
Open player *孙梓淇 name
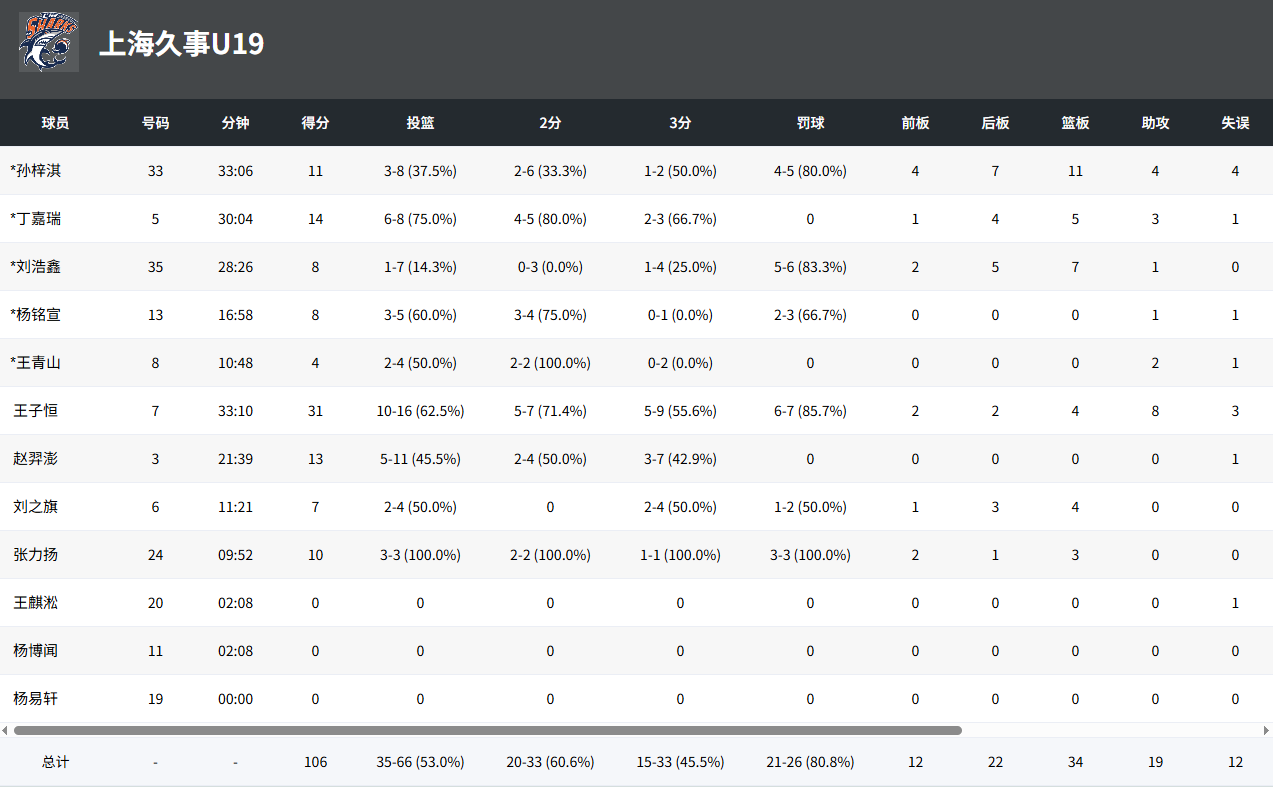pyautogui.click(x=35, y=171)
